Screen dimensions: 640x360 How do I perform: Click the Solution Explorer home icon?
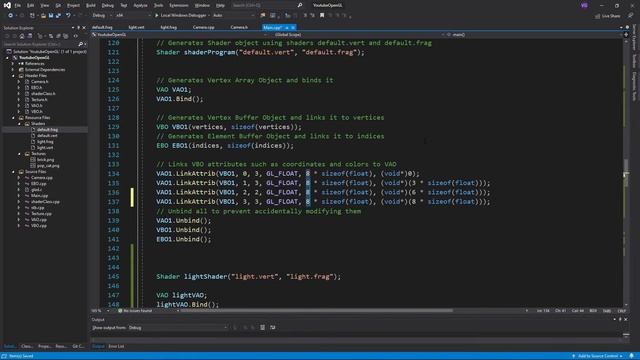pyautogui.click(x=22, y=36)
